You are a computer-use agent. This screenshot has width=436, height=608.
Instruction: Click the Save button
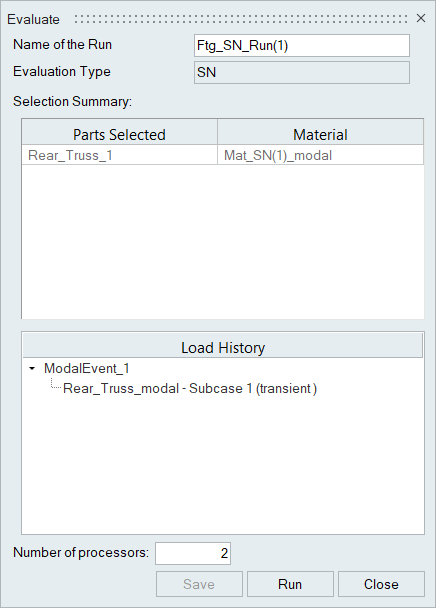[199, 584]
